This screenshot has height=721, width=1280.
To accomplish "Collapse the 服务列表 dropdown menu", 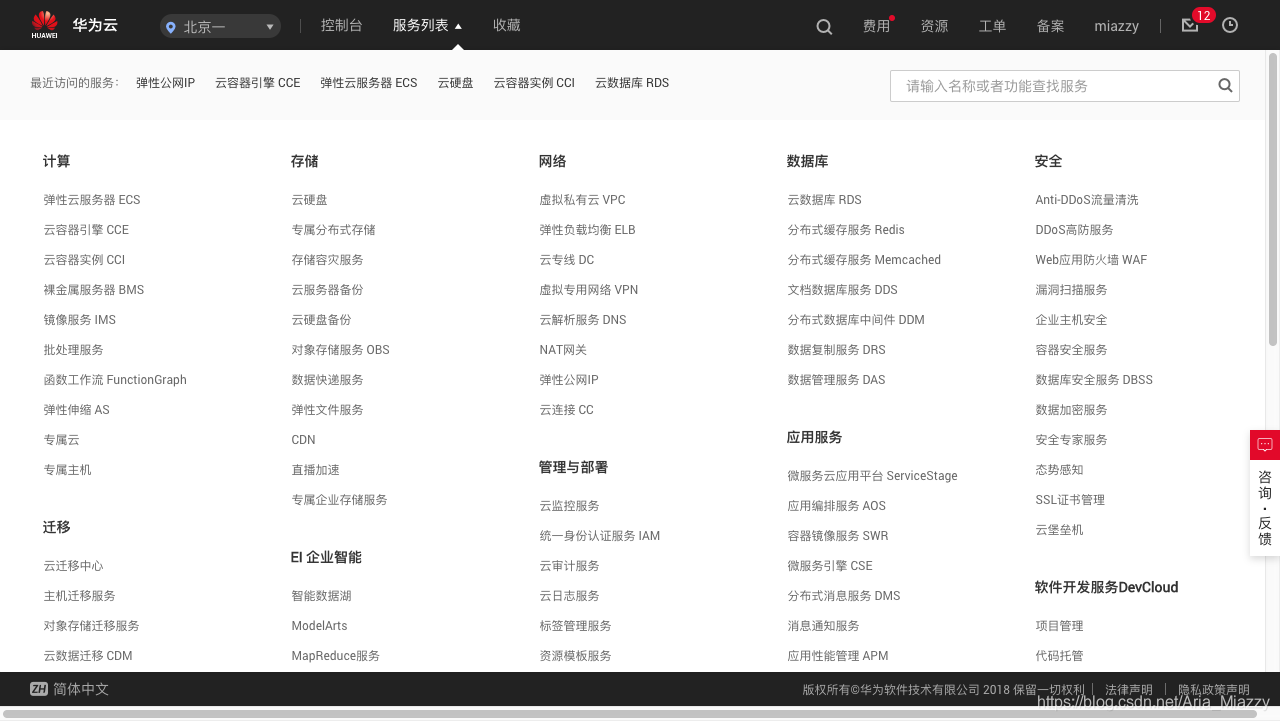I will pyautogui.click(x=428, y=25).
